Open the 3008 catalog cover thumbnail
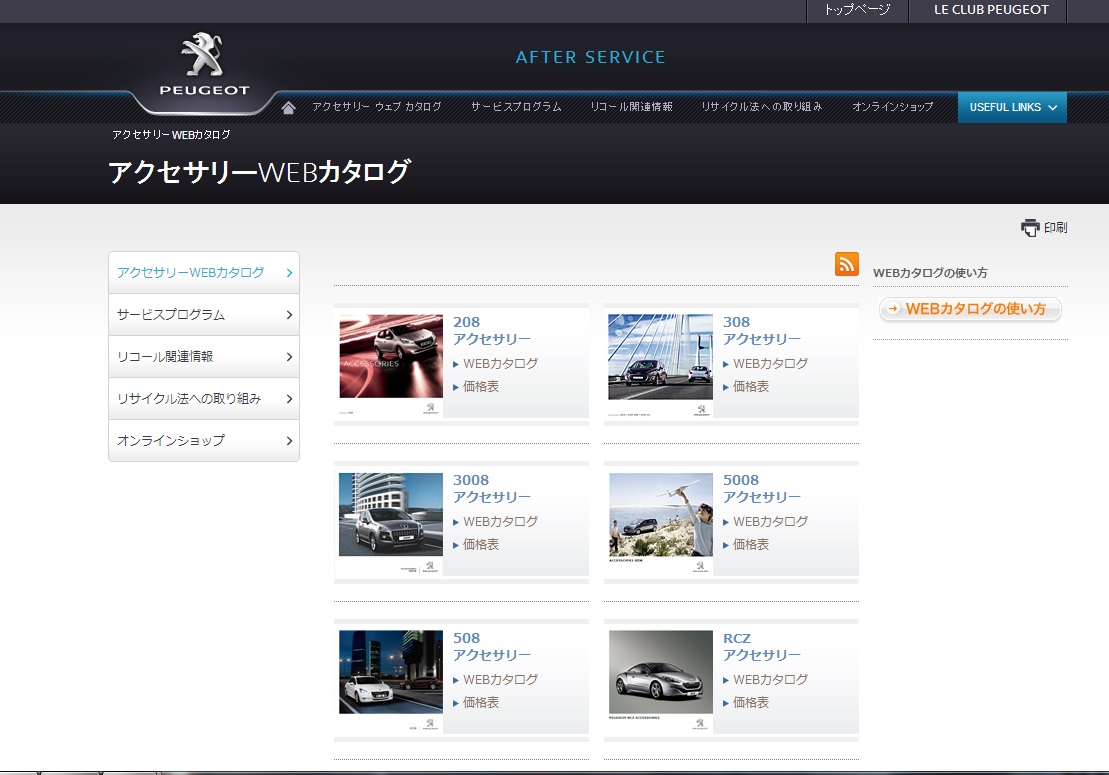Viewport: 1109px width, 775px height. [390, 523]
